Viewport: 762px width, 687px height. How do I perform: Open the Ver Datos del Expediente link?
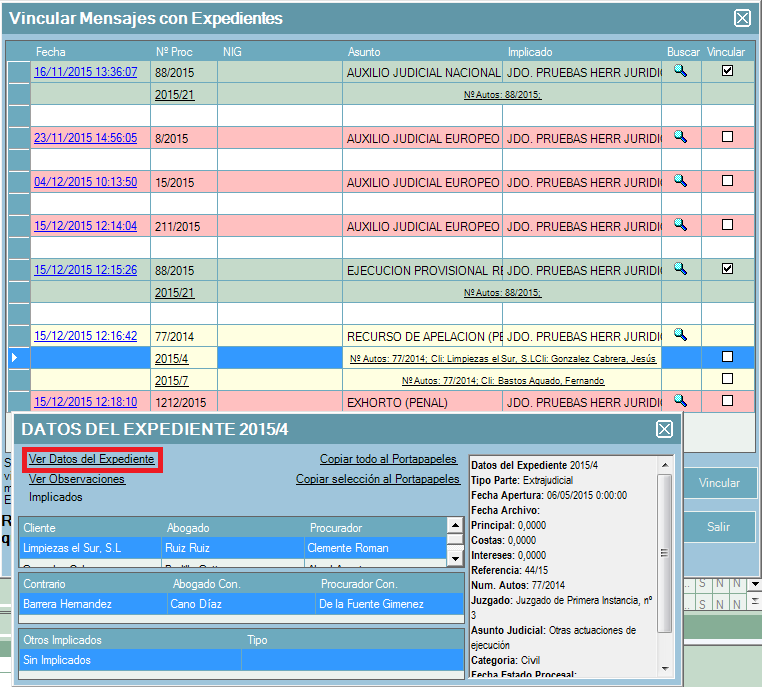click(91, 459)
